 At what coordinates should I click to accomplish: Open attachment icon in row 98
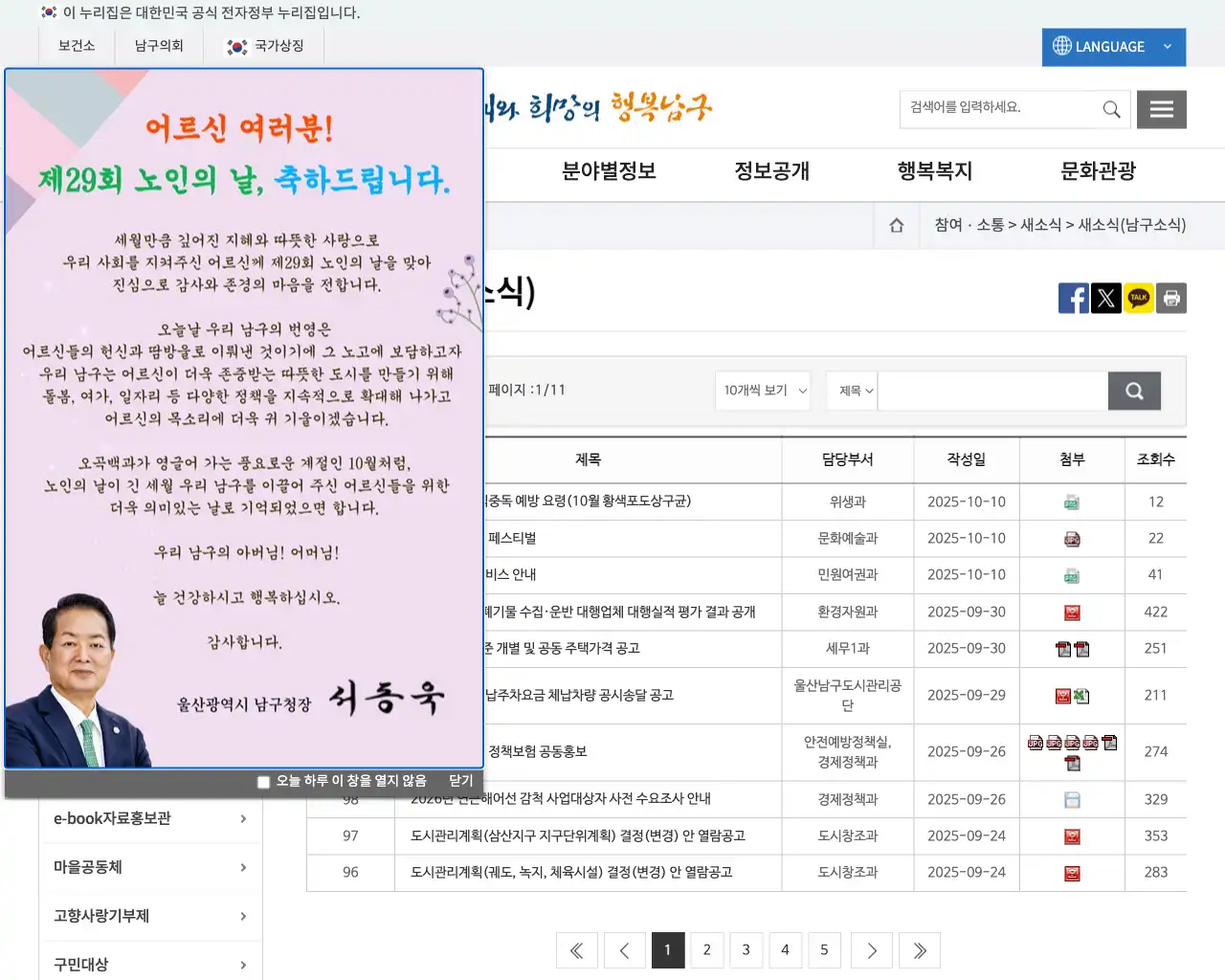click(1072, 800)
